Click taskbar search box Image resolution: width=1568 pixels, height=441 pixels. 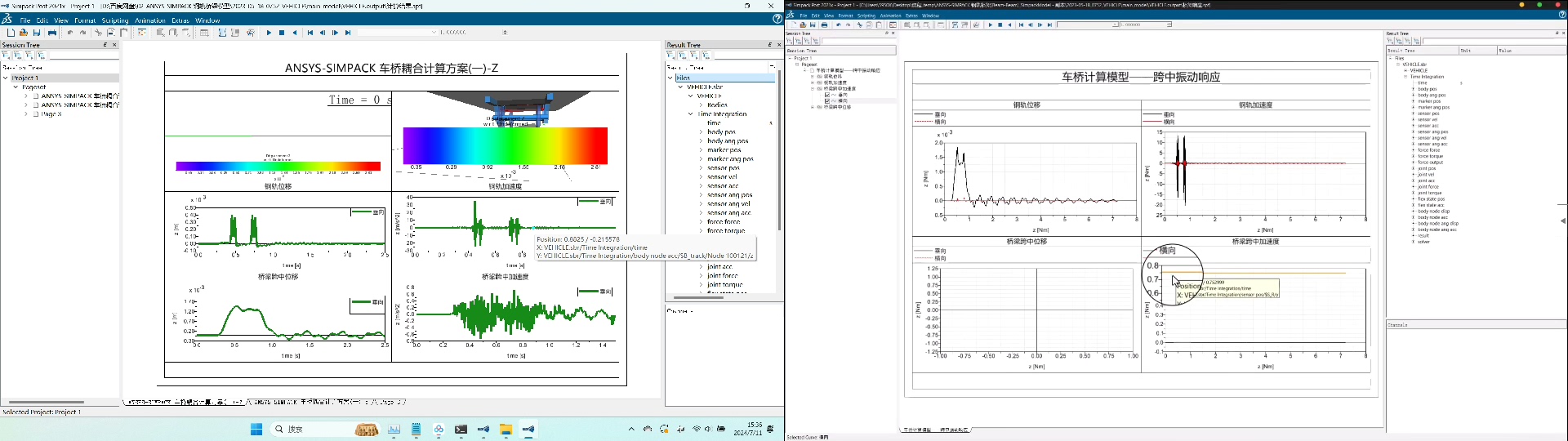(327, 429)
